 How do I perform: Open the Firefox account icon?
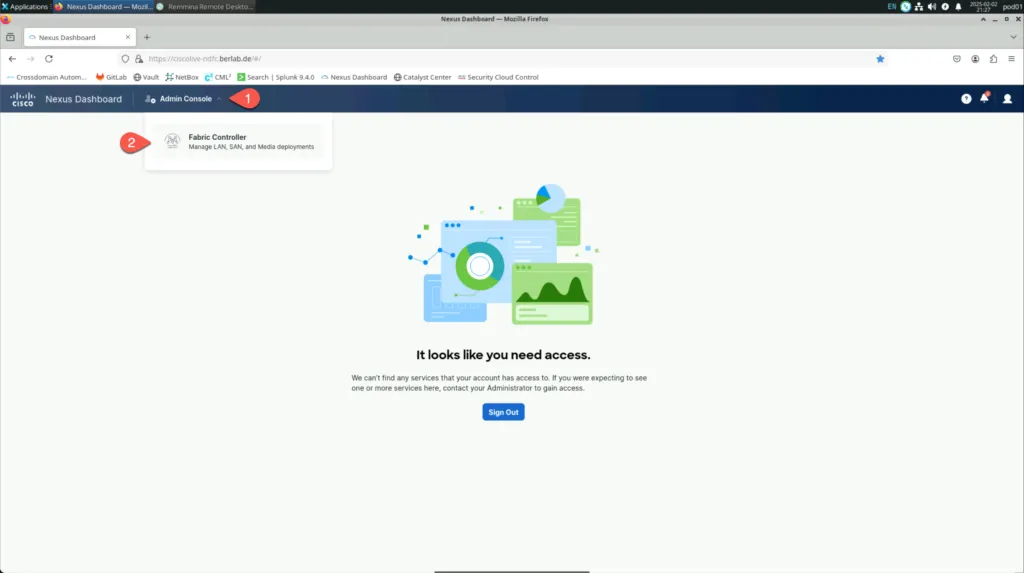point(975,59)
